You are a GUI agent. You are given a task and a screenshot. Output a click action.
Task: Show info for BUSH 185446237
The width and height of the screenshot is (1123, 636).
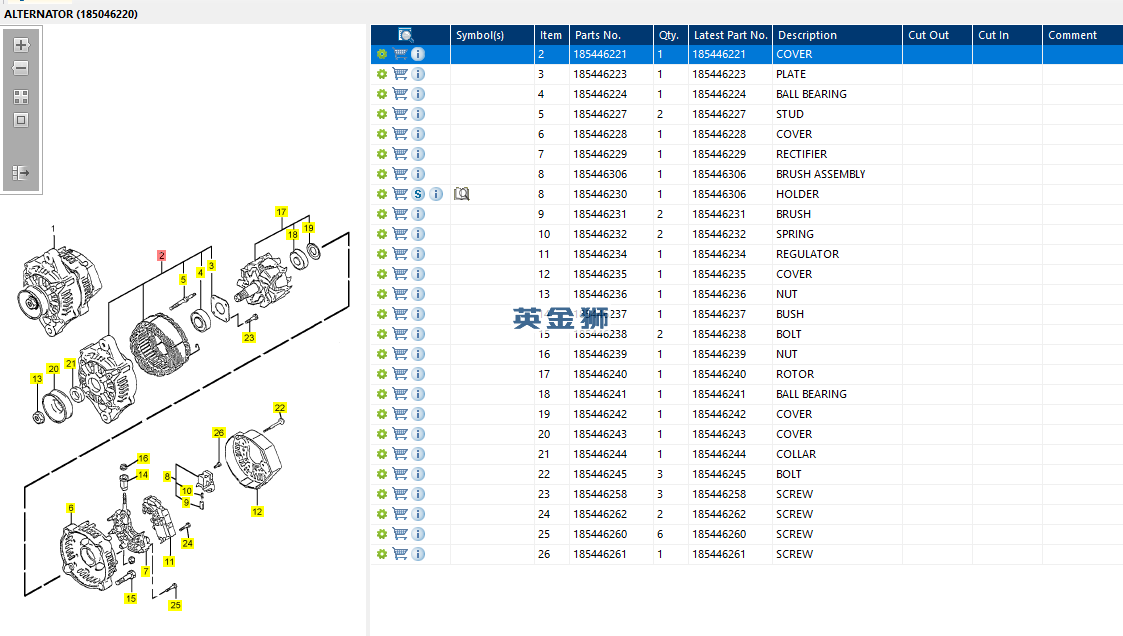pyautogui.click(x=418, y=314)
